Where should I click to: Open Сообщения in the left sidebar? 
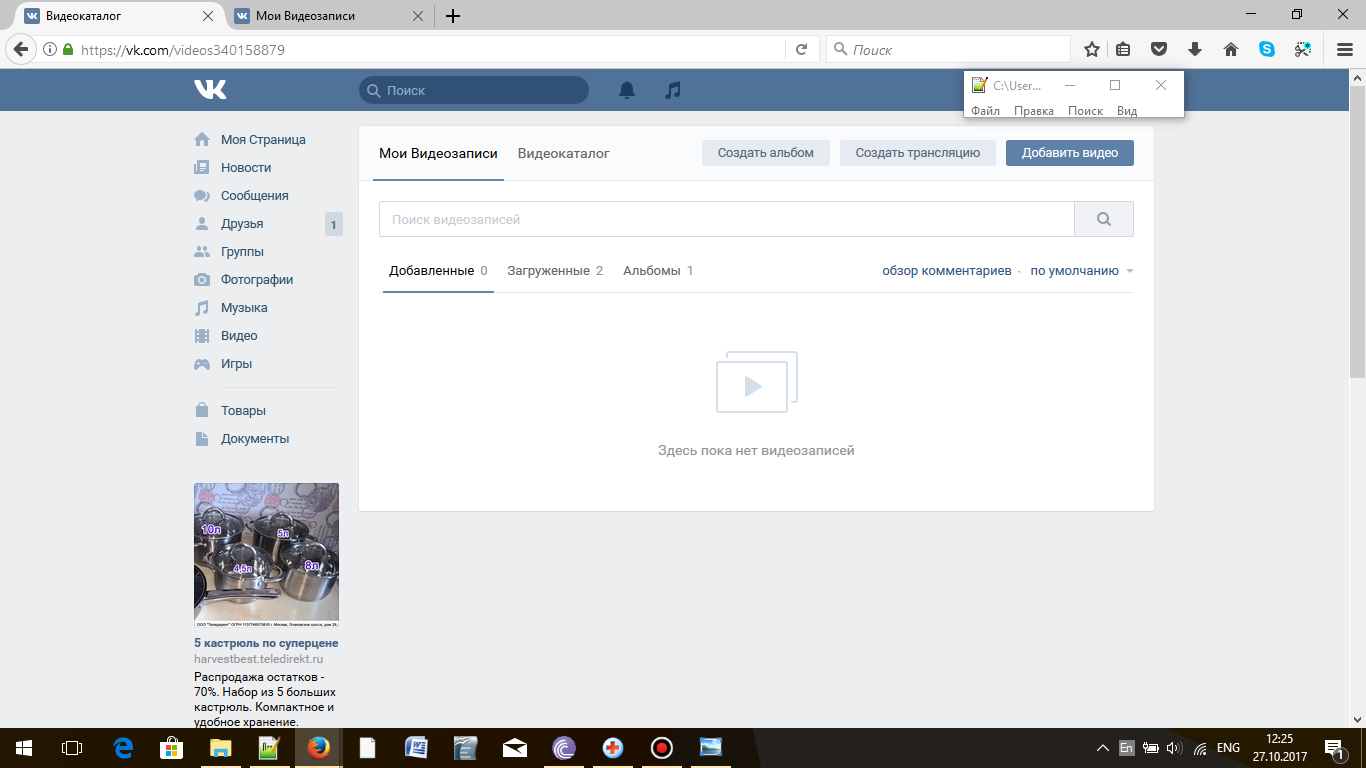(254, 196)
